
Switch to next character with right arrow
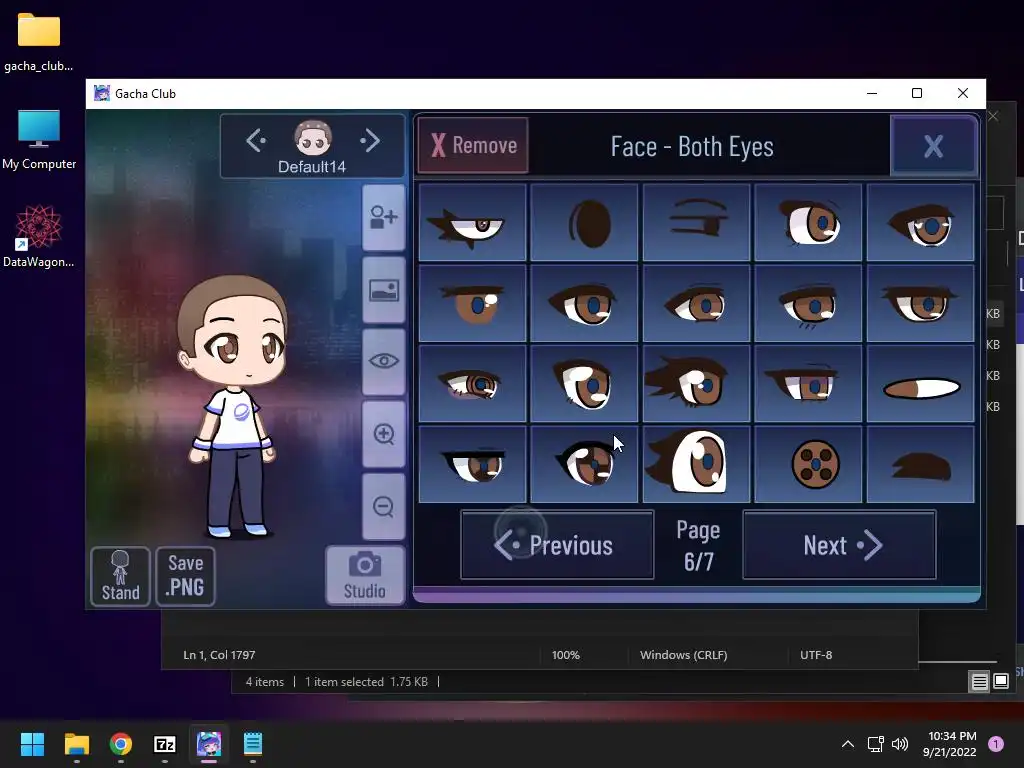click(370, 140)
